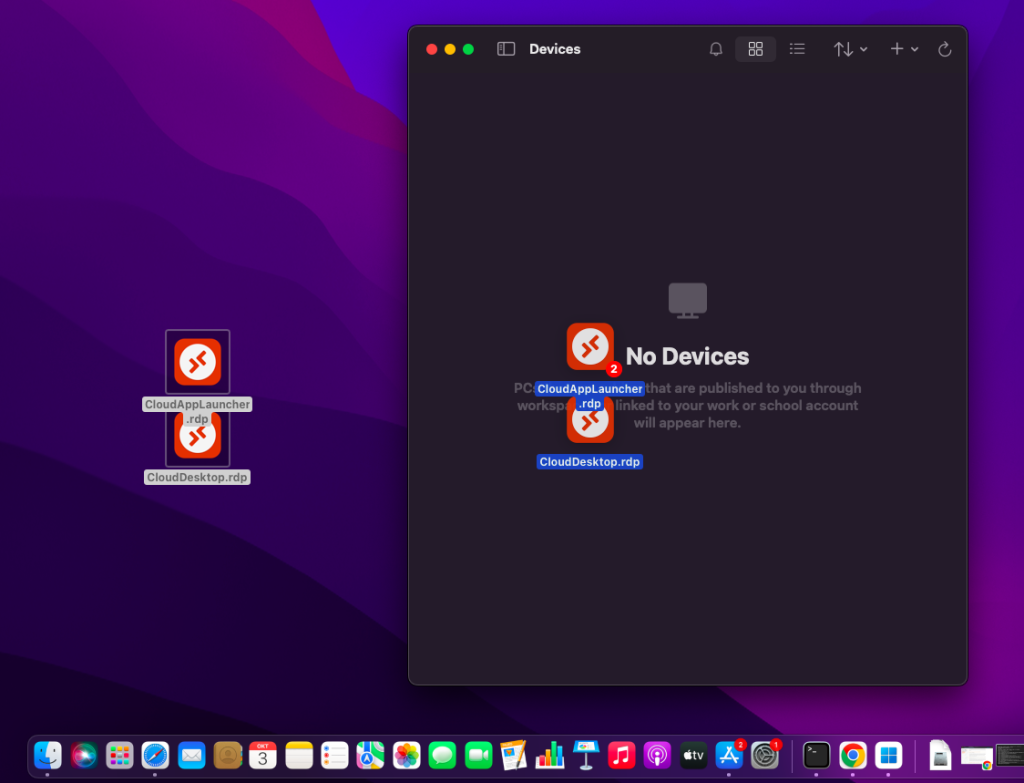Open Launchpad from the Dock
Screen dimensions: 1024x783
point(120,756)
